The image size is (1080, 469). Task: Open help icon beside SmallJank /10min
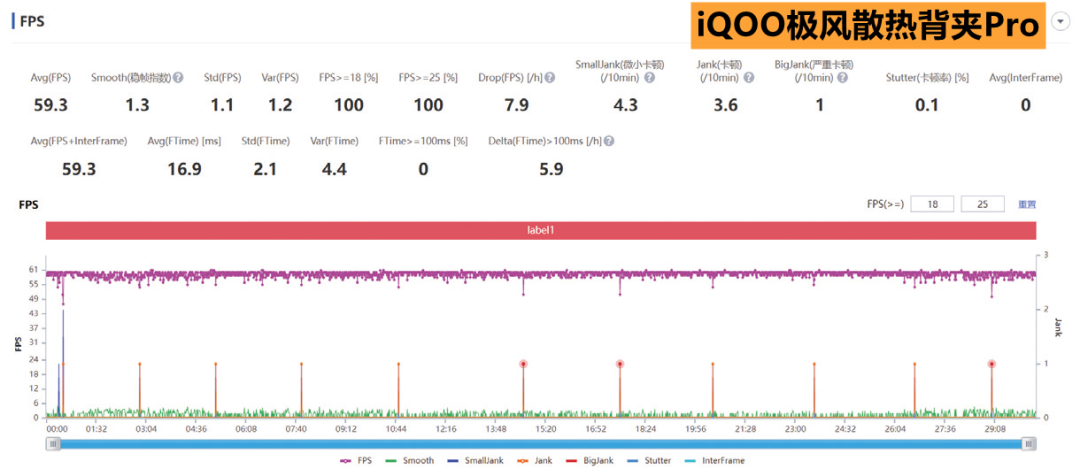(x=650, y=78)
